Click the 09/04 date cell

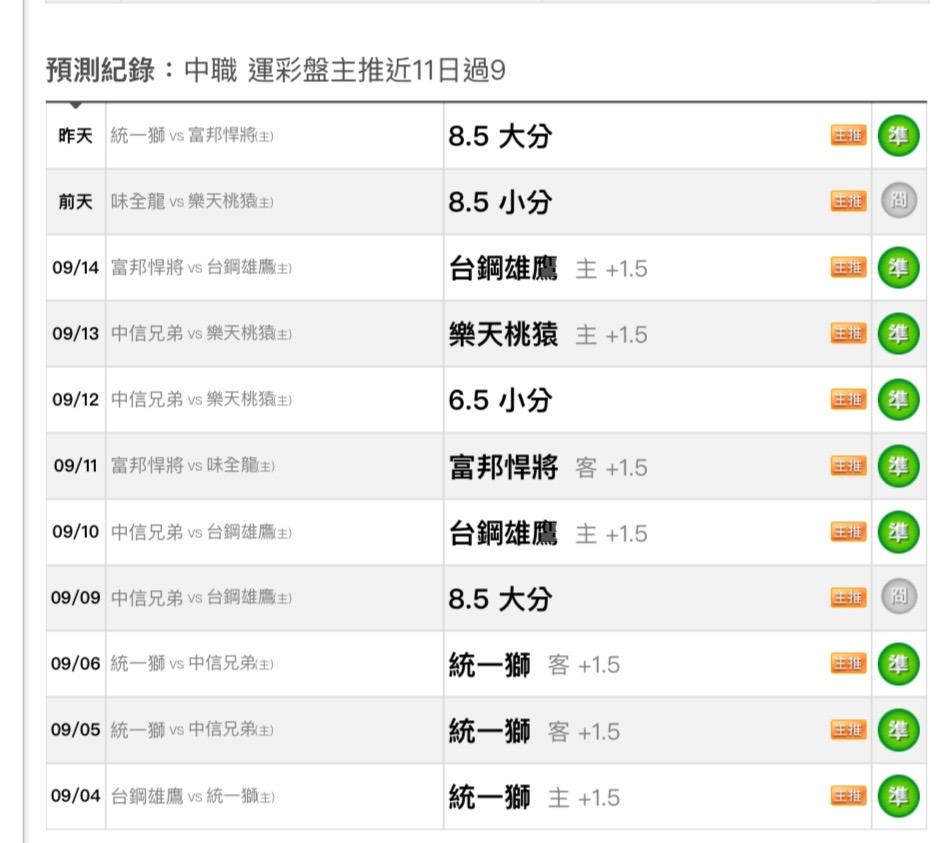[75, 796]
